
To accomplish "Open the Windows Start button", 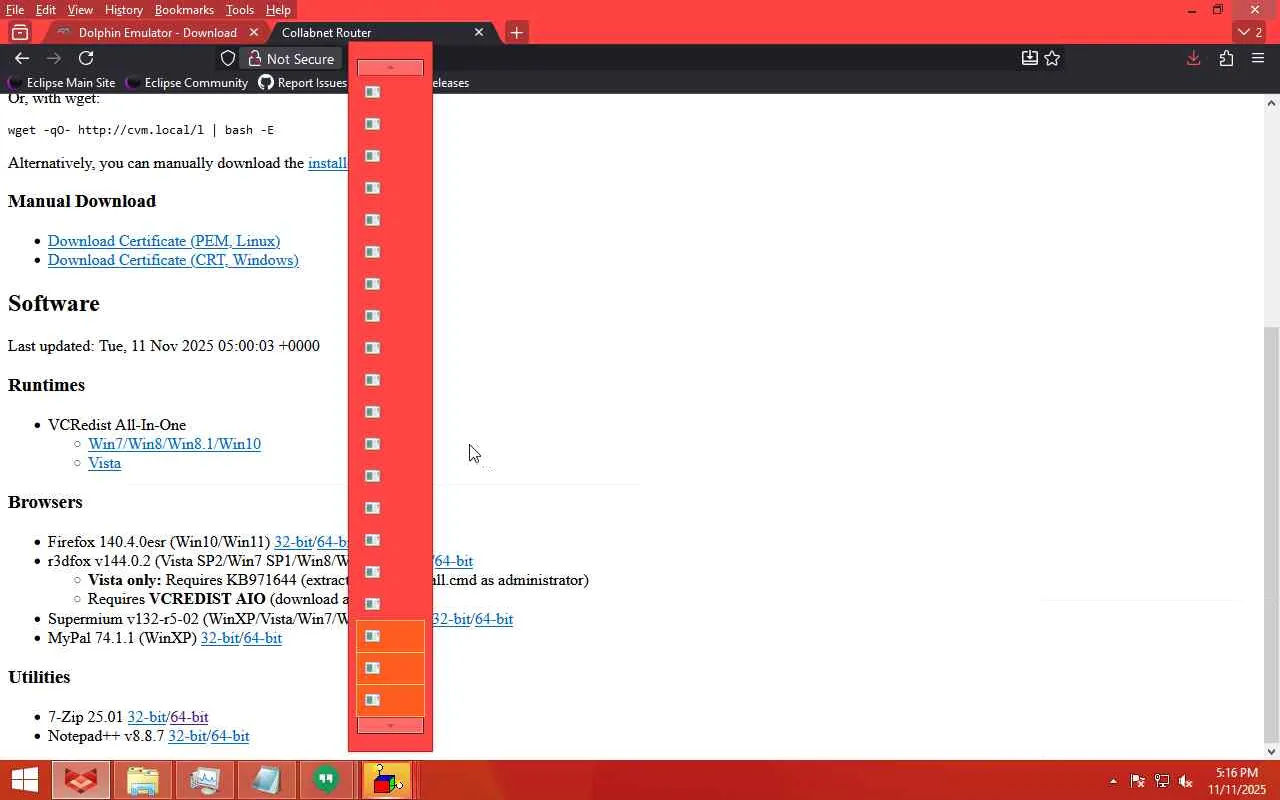I will (24, 780).
